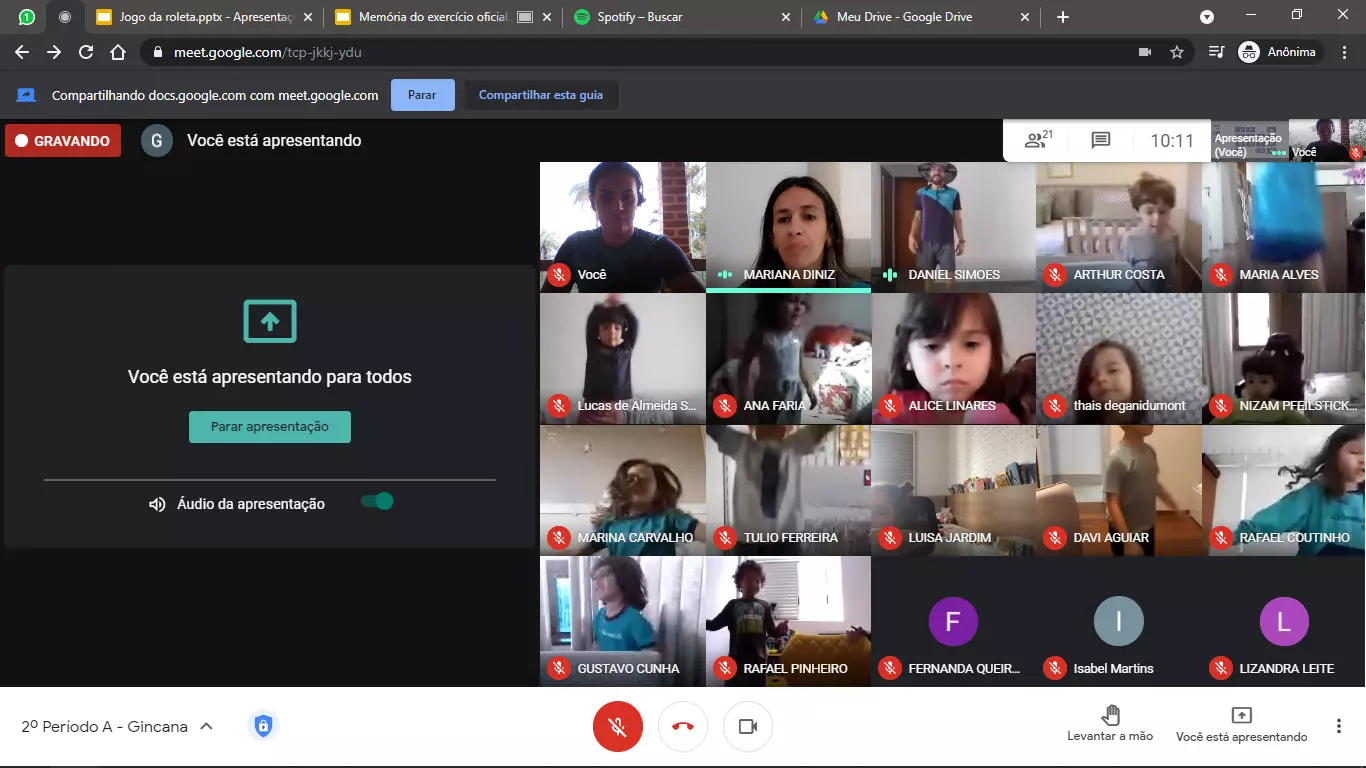
Task: Click the Mariana Diniz video tile
Action: (788, 220)
